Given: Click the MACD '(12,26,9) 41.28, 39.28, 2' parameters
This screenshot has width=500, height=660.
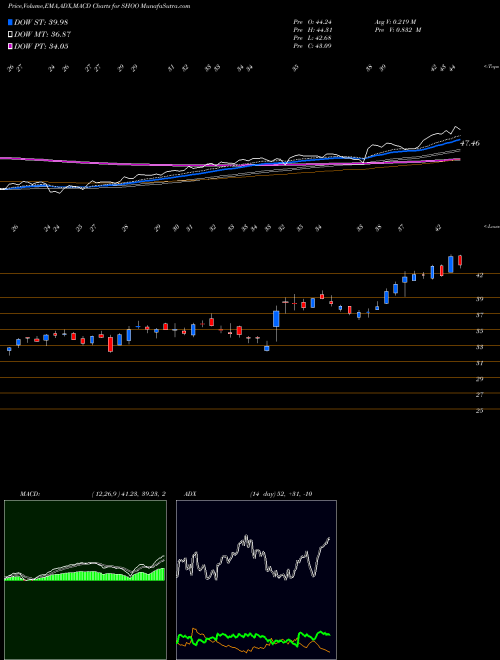Looking at the screenshot, I should click(x=128, y=494).
